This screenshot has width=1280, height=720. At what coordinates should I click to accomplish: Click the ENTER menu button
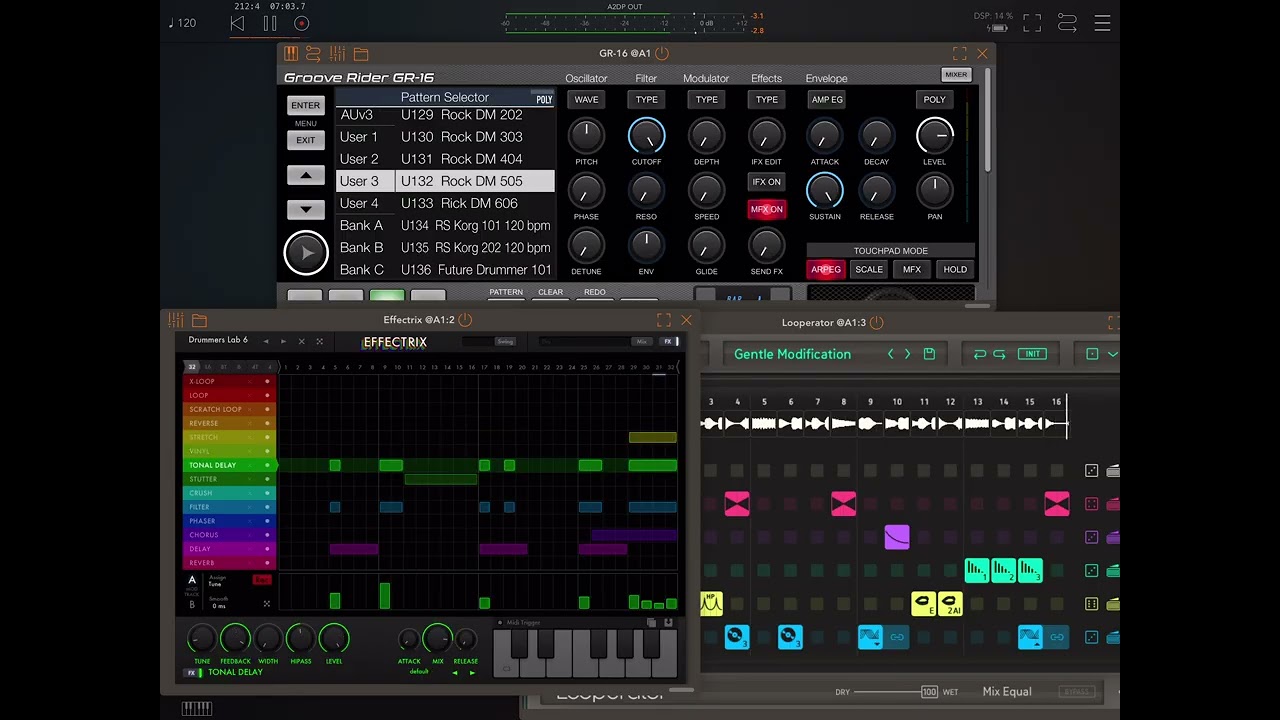coord(306,105)
